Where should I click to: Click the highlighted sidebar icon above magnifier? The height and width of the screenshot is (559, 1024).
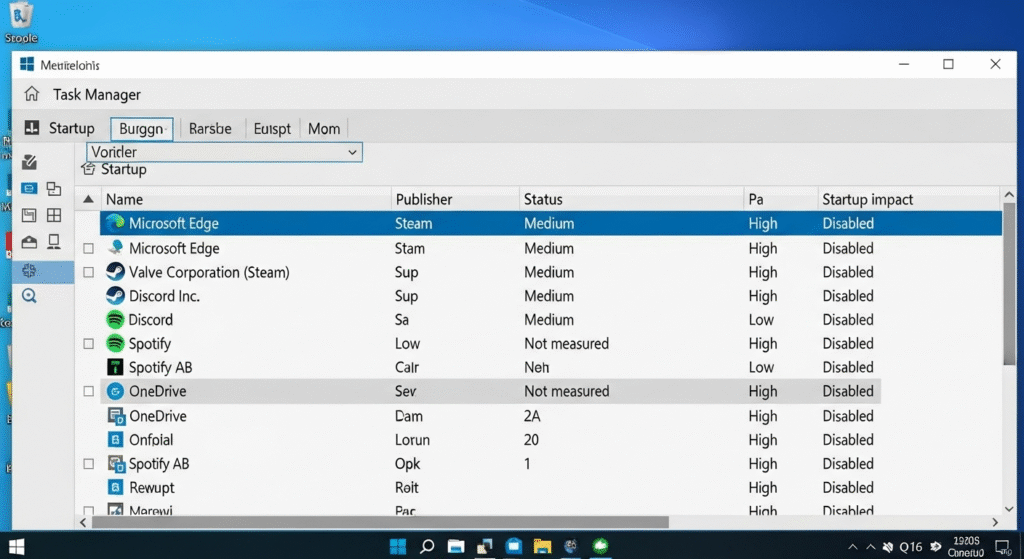28,270
